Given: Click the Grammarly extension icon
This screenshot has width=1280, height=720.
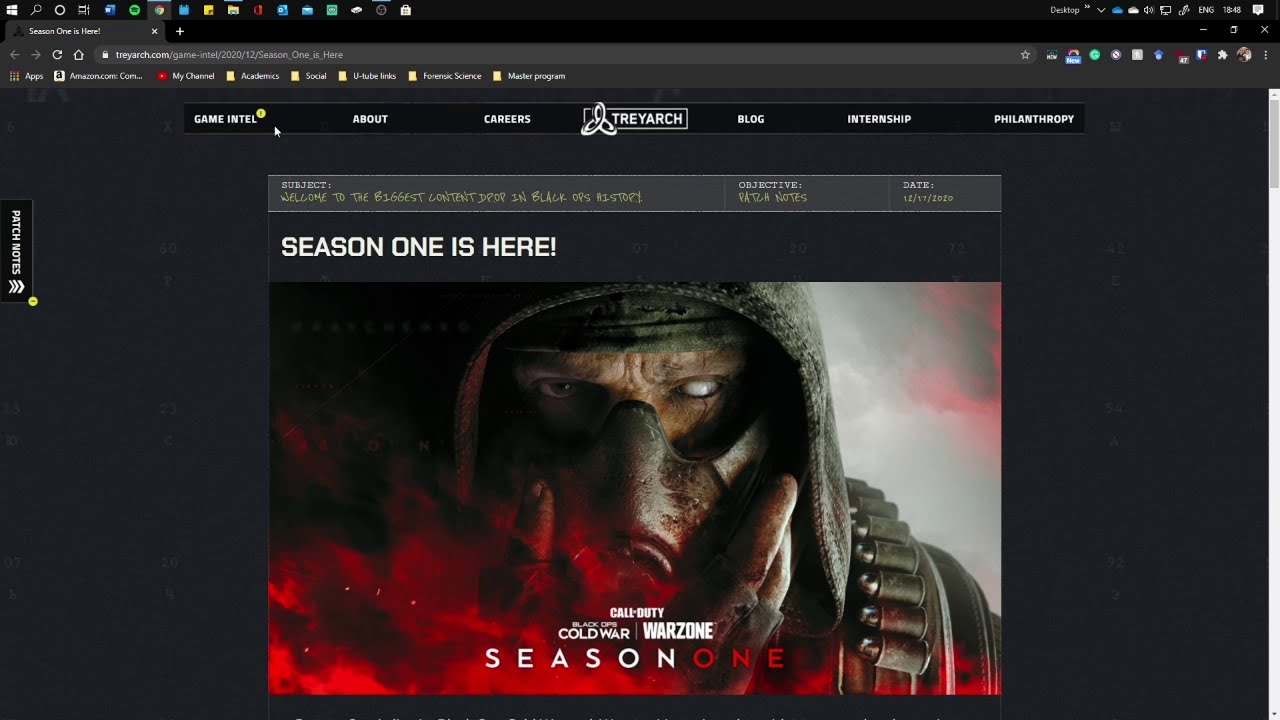Looking at the screenshot, I should (1094, 55).
